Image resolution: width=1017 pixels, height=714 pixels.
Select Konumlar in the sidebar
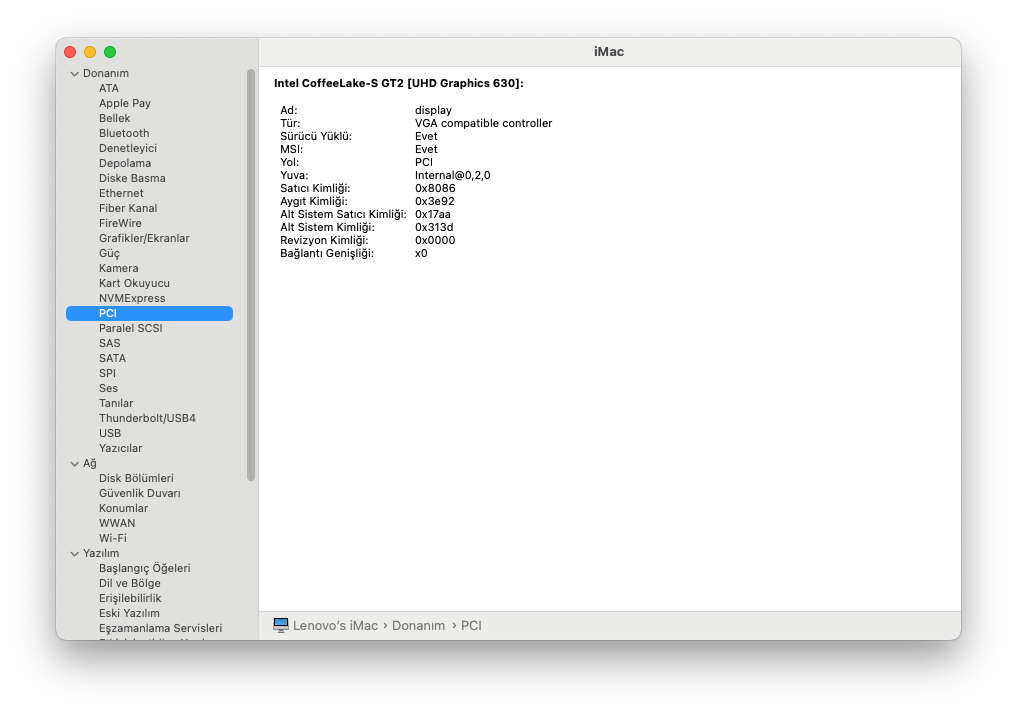123,508
